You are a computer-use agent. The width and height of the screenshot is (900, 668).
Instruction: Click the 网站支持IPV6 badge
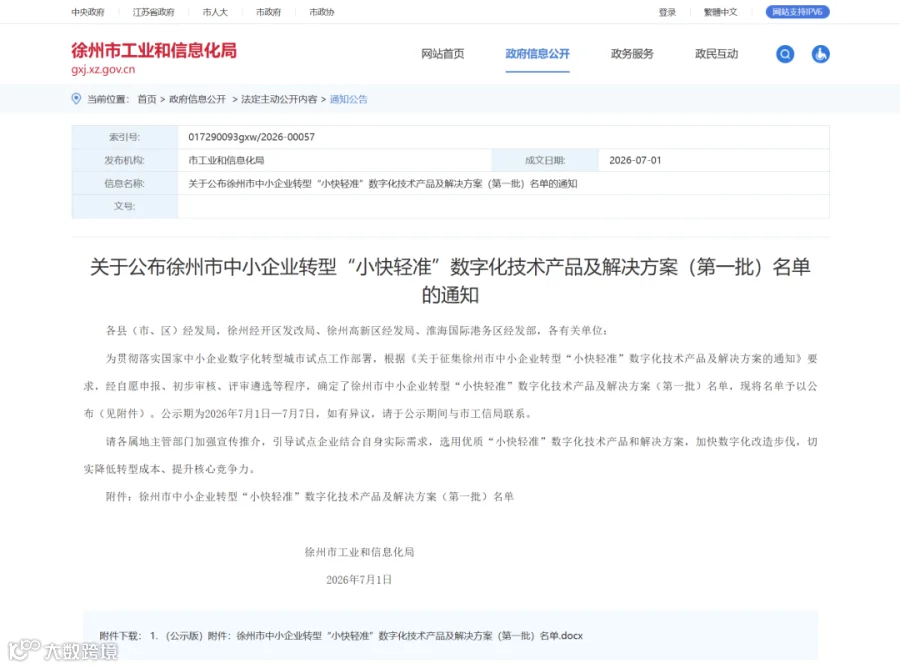click(797, 11)
